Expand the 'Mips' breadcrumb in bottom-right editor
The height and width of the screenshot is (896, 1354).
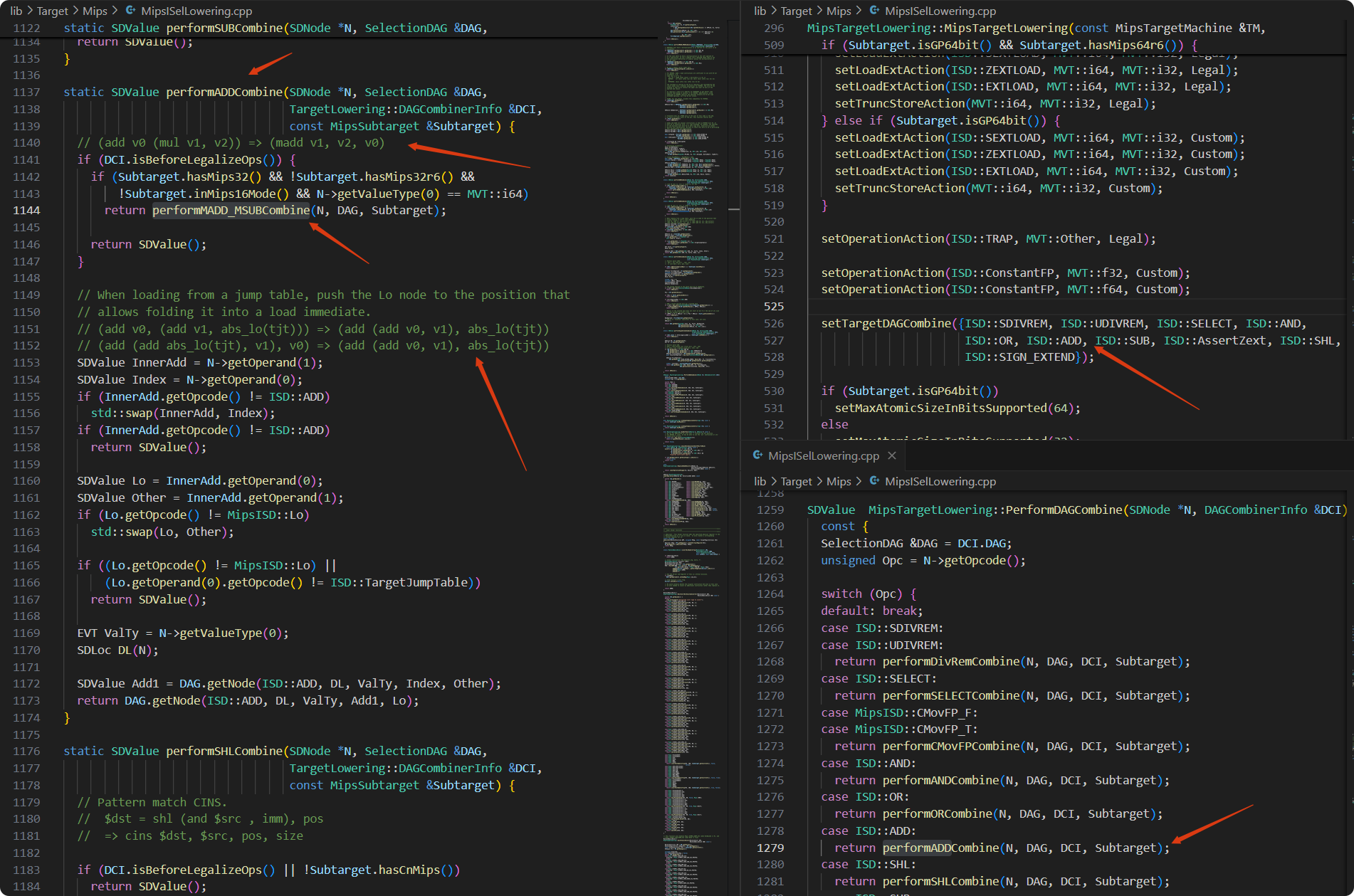coord(839,481)
